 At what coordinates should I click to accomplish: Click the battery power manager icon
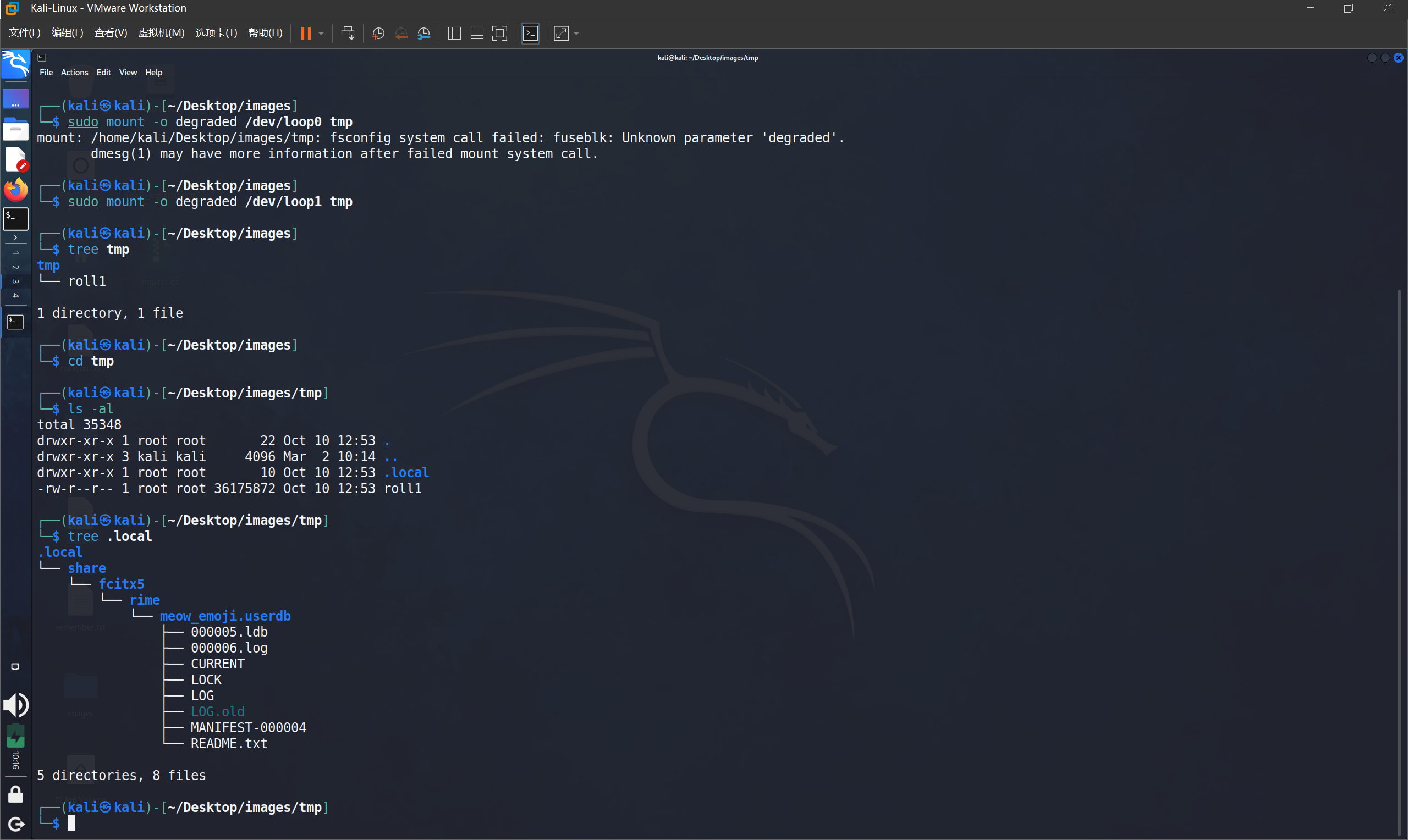pos(15,736)
